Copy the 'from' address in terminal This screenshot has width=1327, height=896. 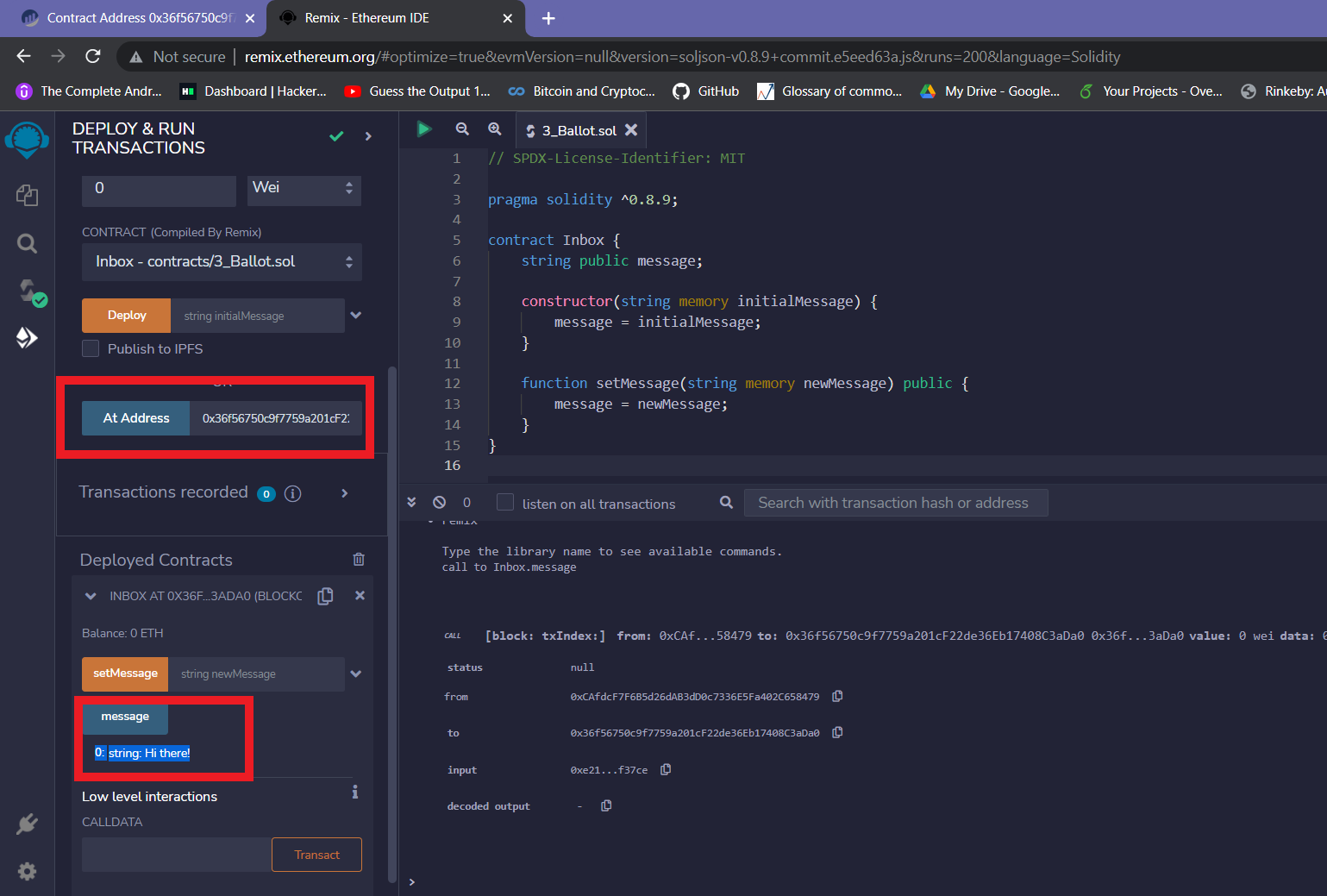point(837,696)
